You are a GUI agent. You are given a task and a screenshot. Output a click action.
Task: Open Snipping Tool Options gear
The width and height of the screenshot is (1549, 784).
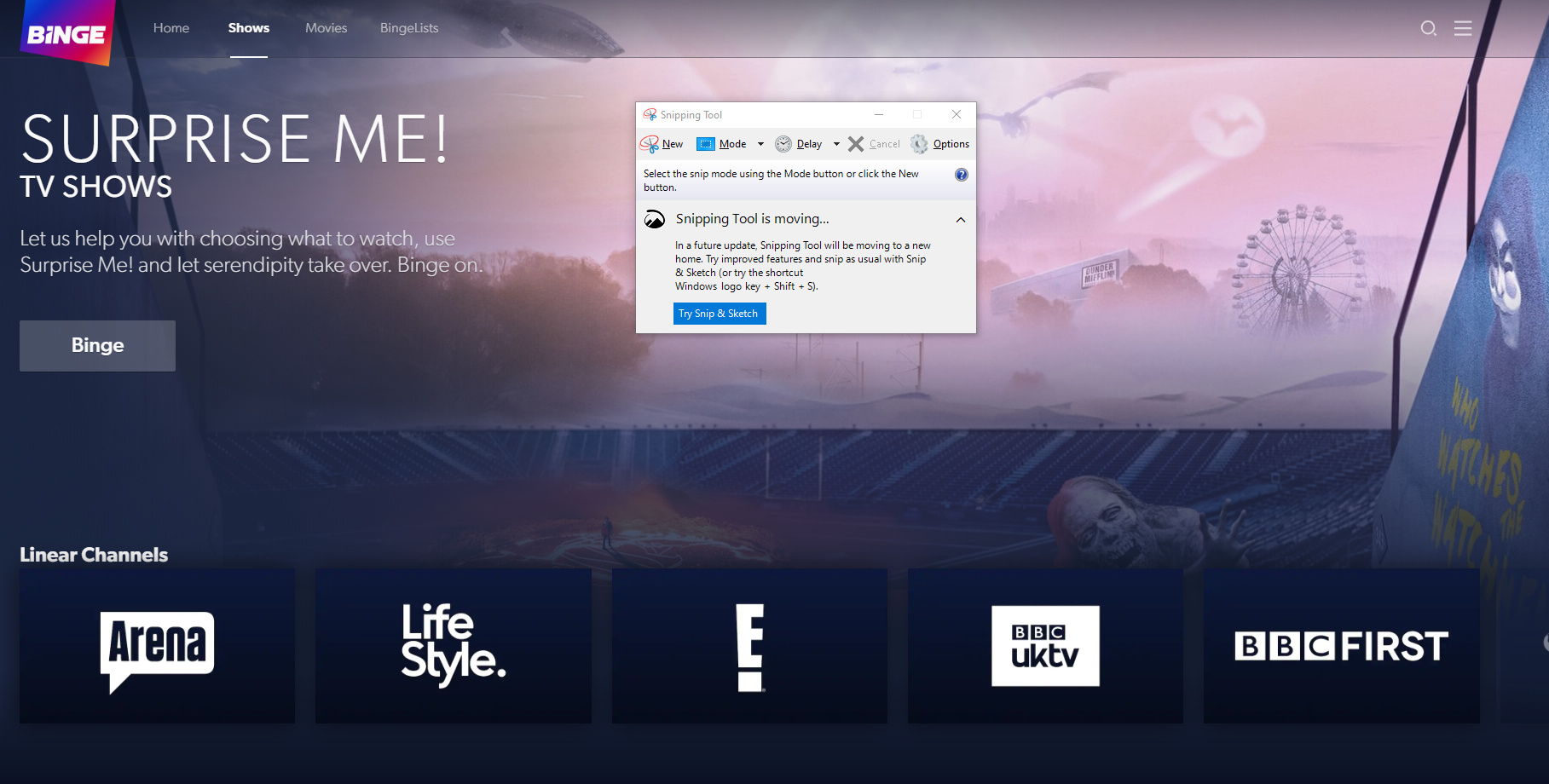coord(919,144)
